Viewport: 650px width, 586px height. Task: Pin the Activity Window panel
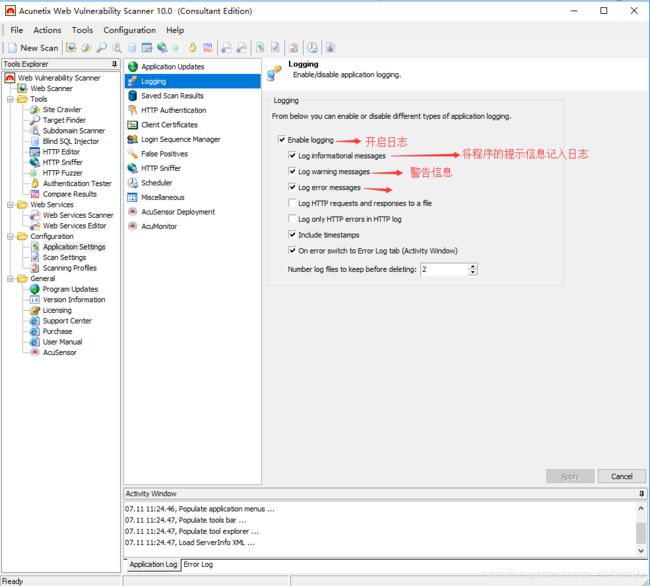(x=641, y=494)
